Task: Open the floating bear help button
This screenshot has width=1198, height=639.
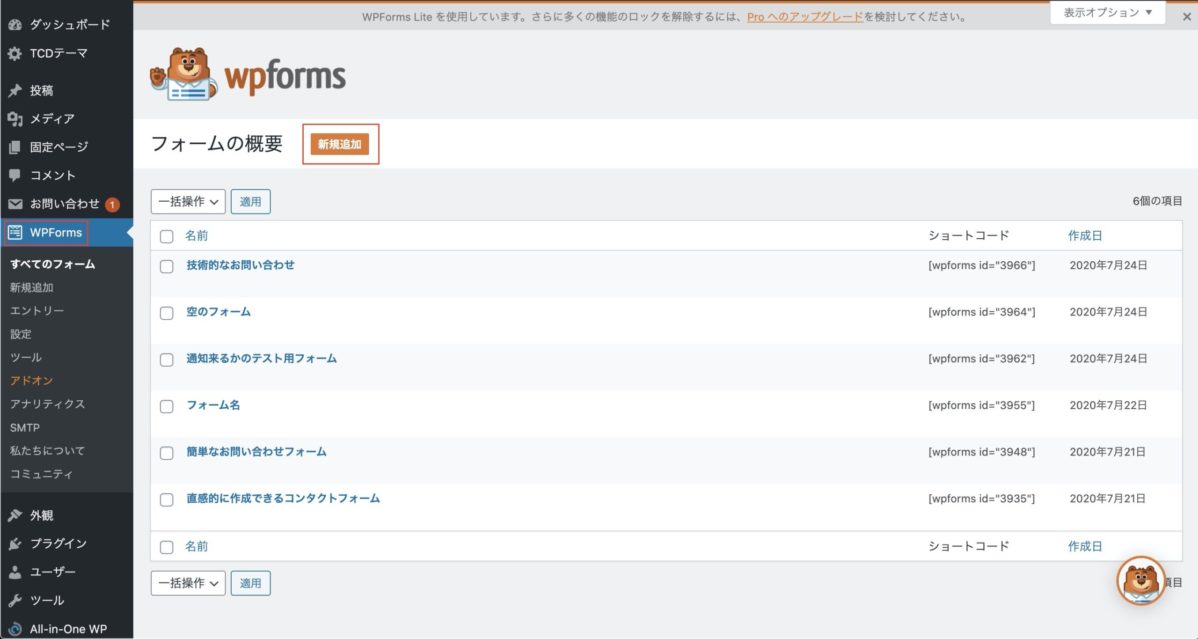Action: coord(1141,581)
